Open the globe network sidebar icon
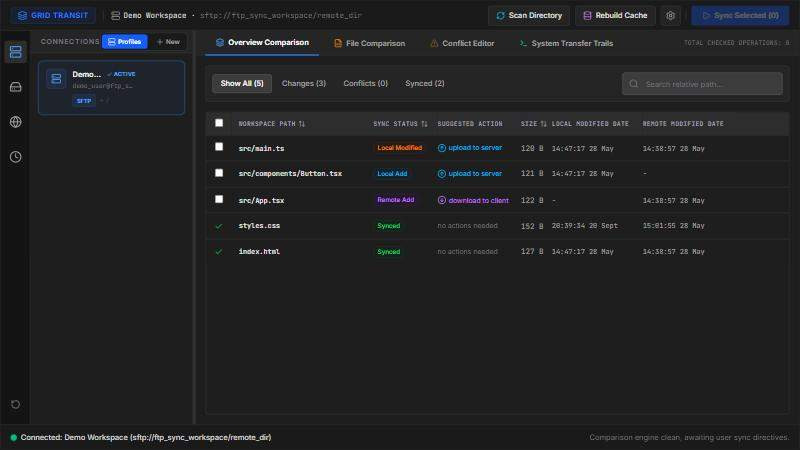Viewport: 800px width, 450px height. click(15, 122)
